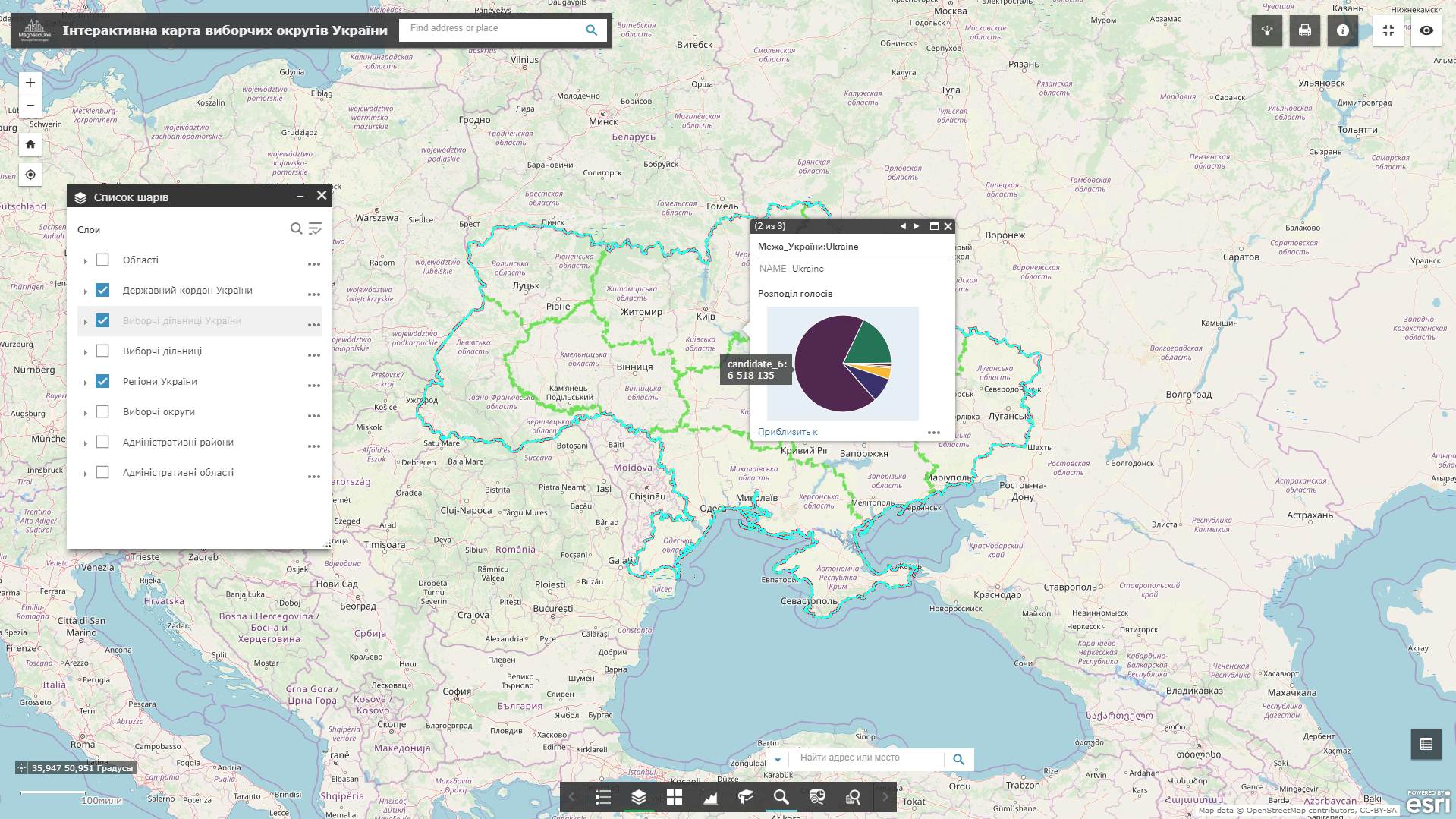Click the home (default extent) map button

[30, 143]
